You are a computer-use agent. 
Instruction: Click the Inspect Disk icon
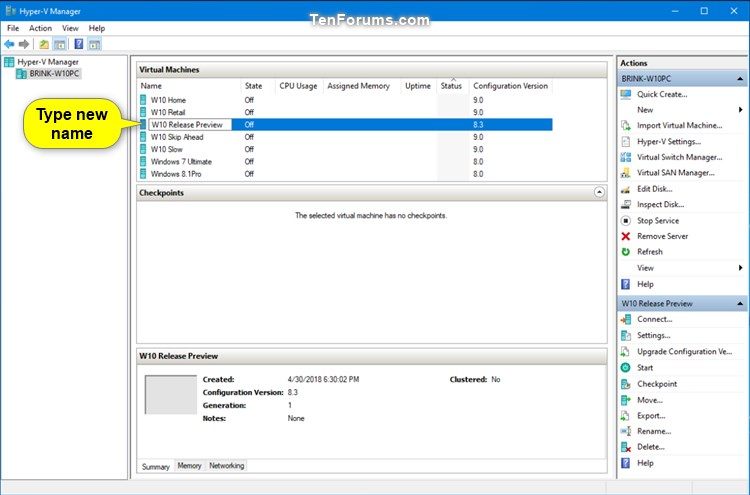(x=626, y=204)
